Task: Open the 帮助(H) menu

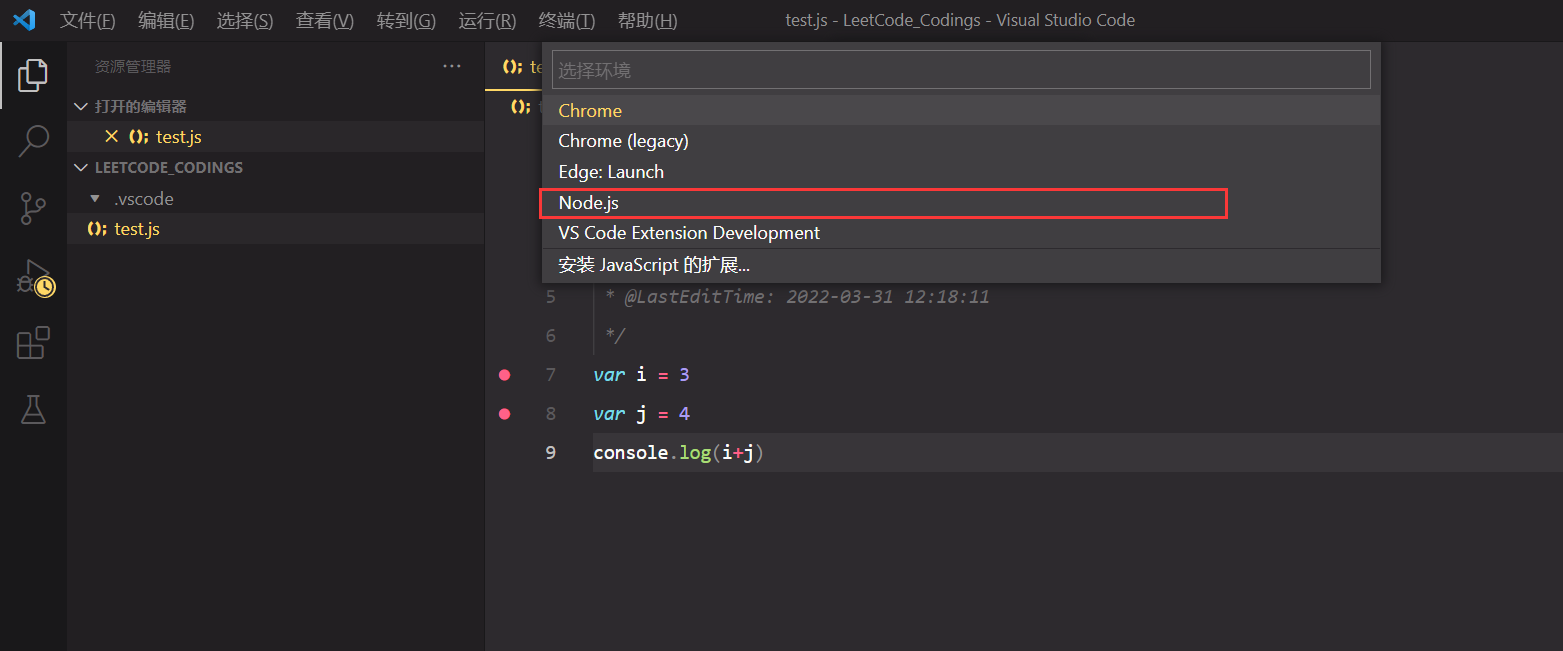Action: [647, 21]
